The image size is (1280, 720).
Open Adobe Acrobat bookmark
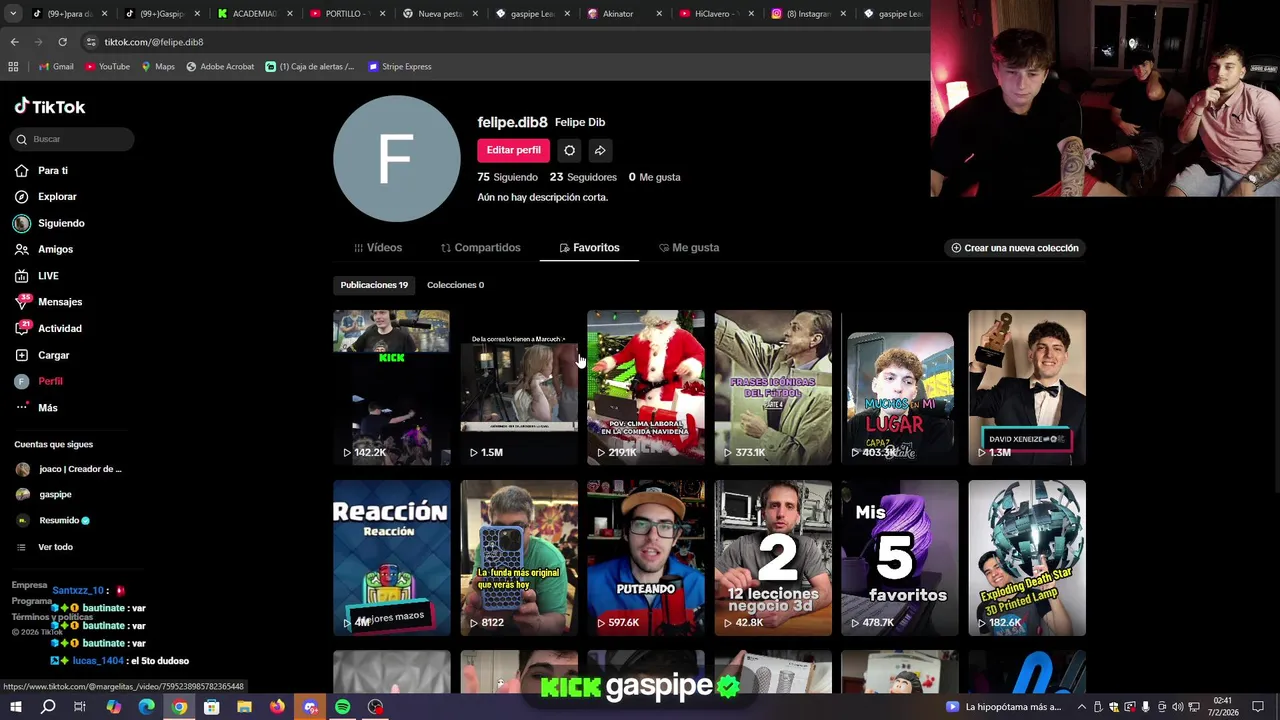[x=220, y=67]
